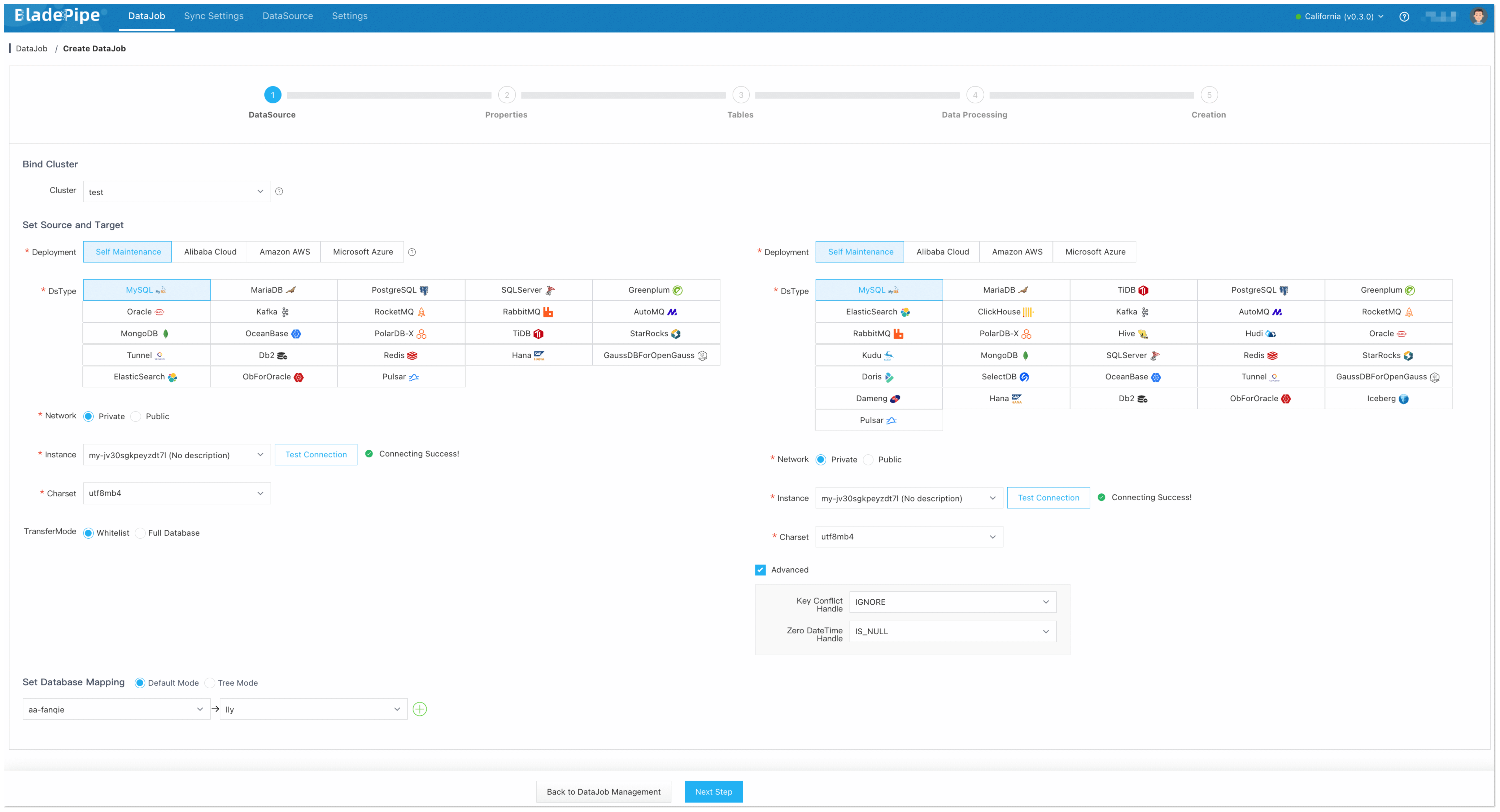
Task: Open the DataSource menu tab
Action: [x=288, y=16]
